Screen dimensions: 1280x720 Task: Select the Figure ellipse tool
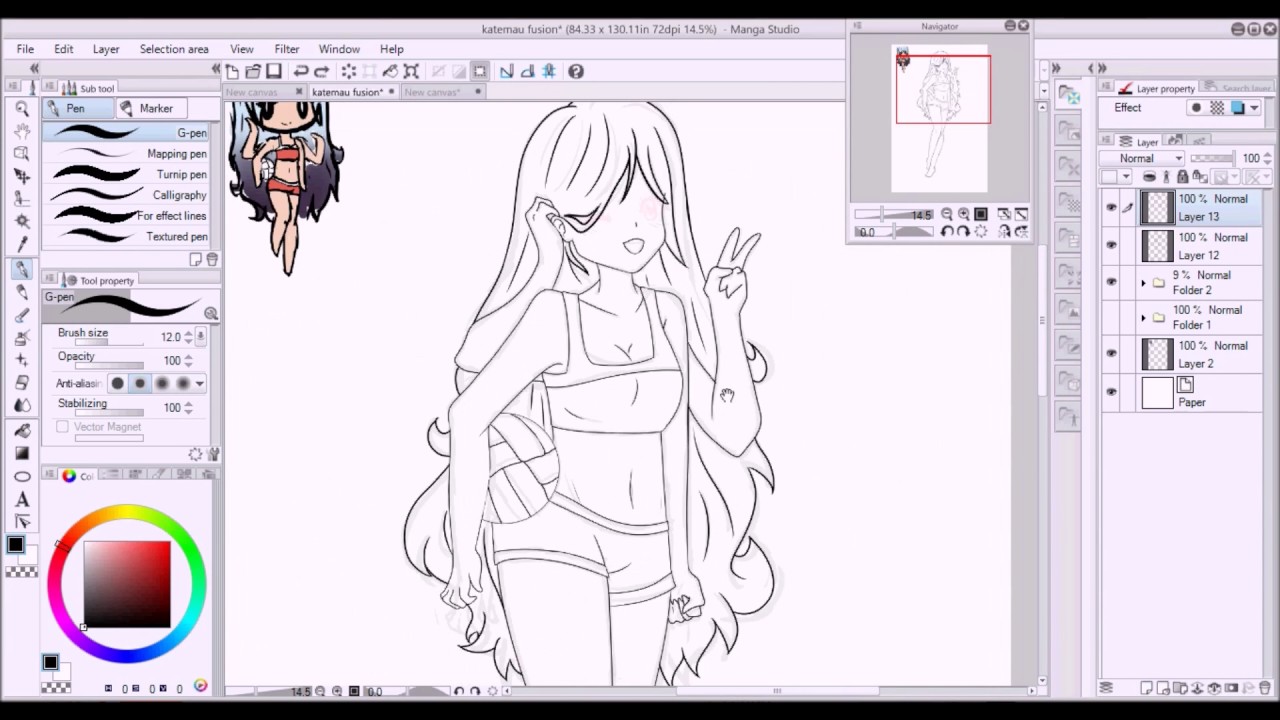pos(21,476)
